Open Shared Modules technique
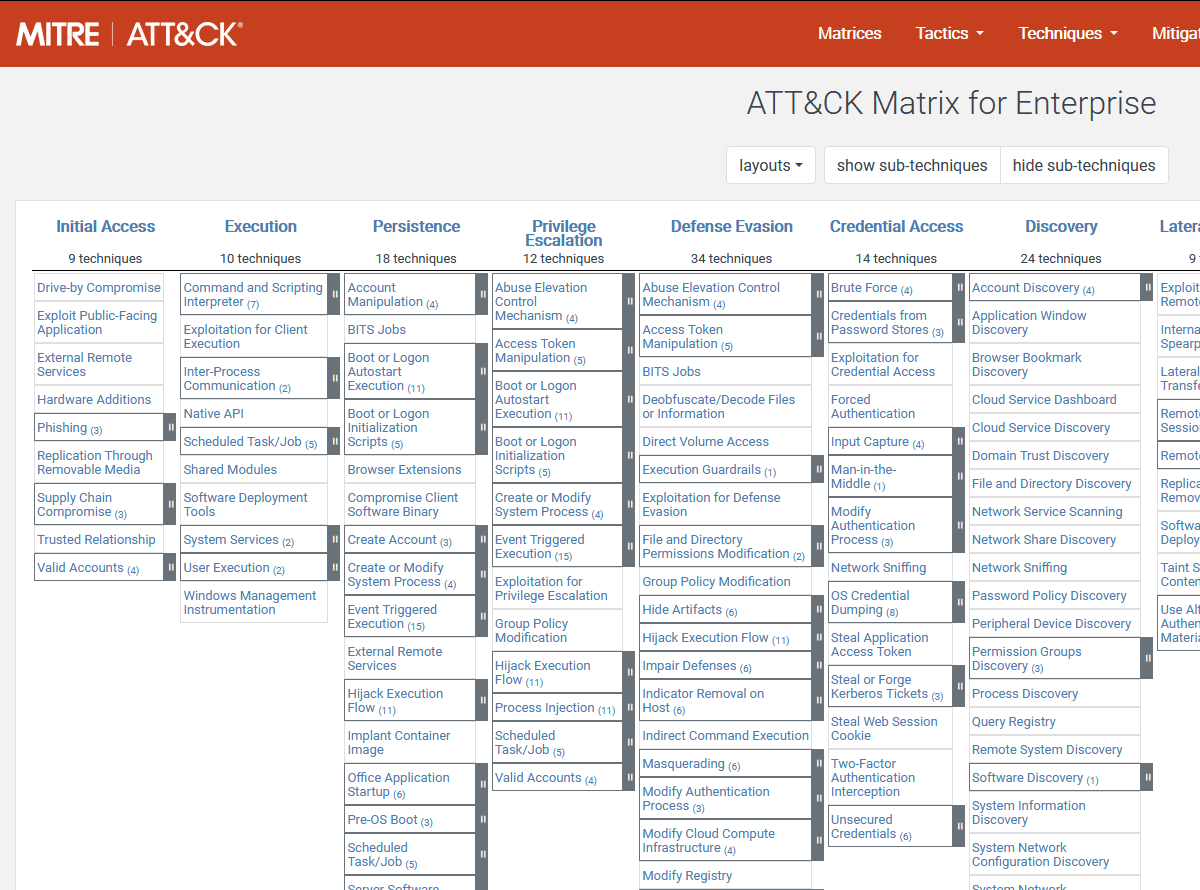 [230, 469]
